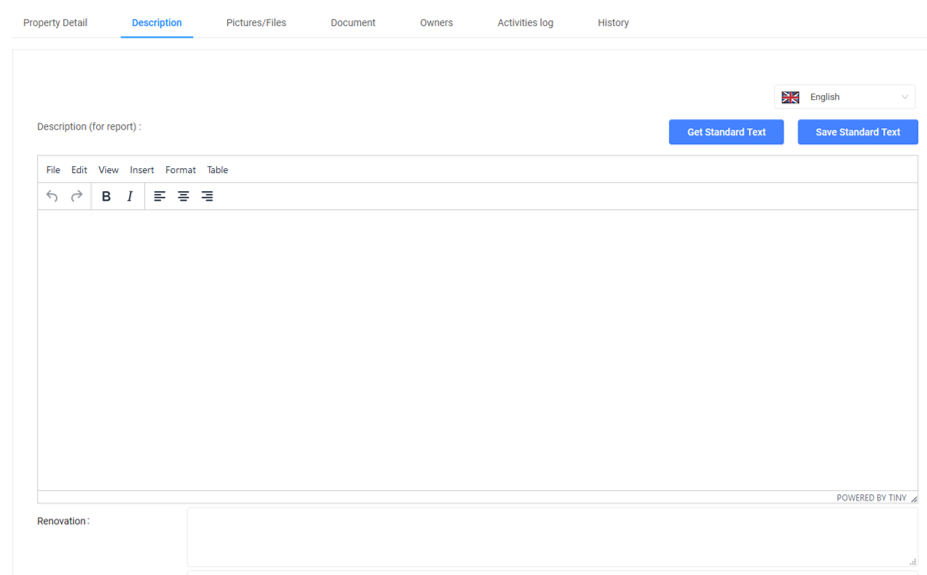This screenshot has height=575, width=927.
Task: Go to the Owners tab
Action: 436,23
